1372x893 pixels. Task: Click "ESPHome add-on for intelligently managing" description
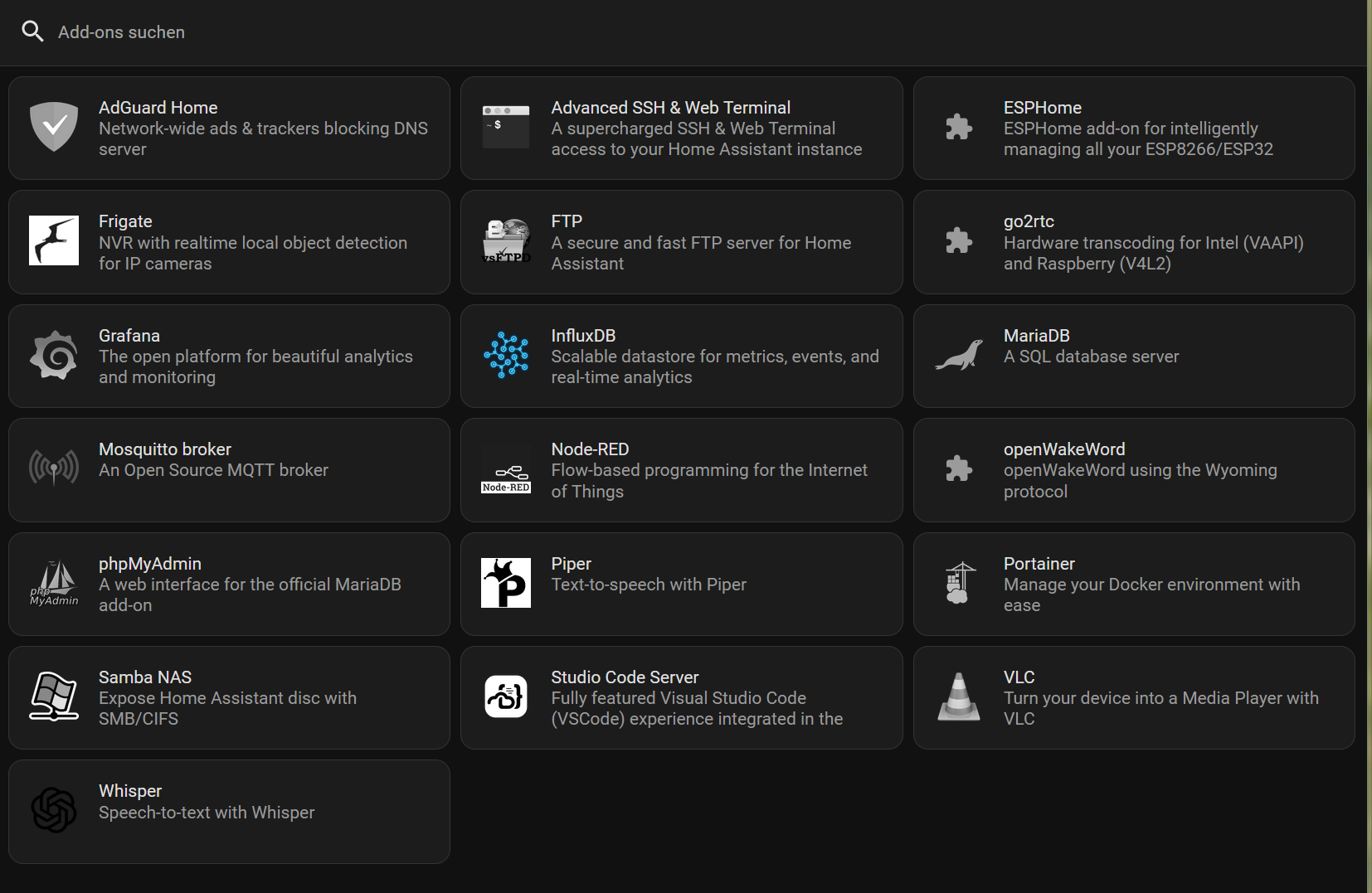(1138, 139)
